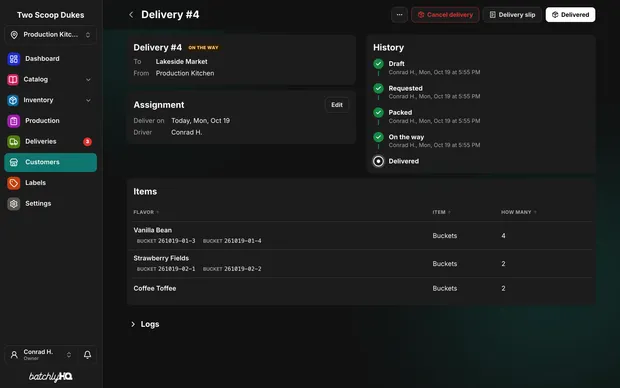Click the Settings gear icon

pyautogui.click(x=13, y=204)
